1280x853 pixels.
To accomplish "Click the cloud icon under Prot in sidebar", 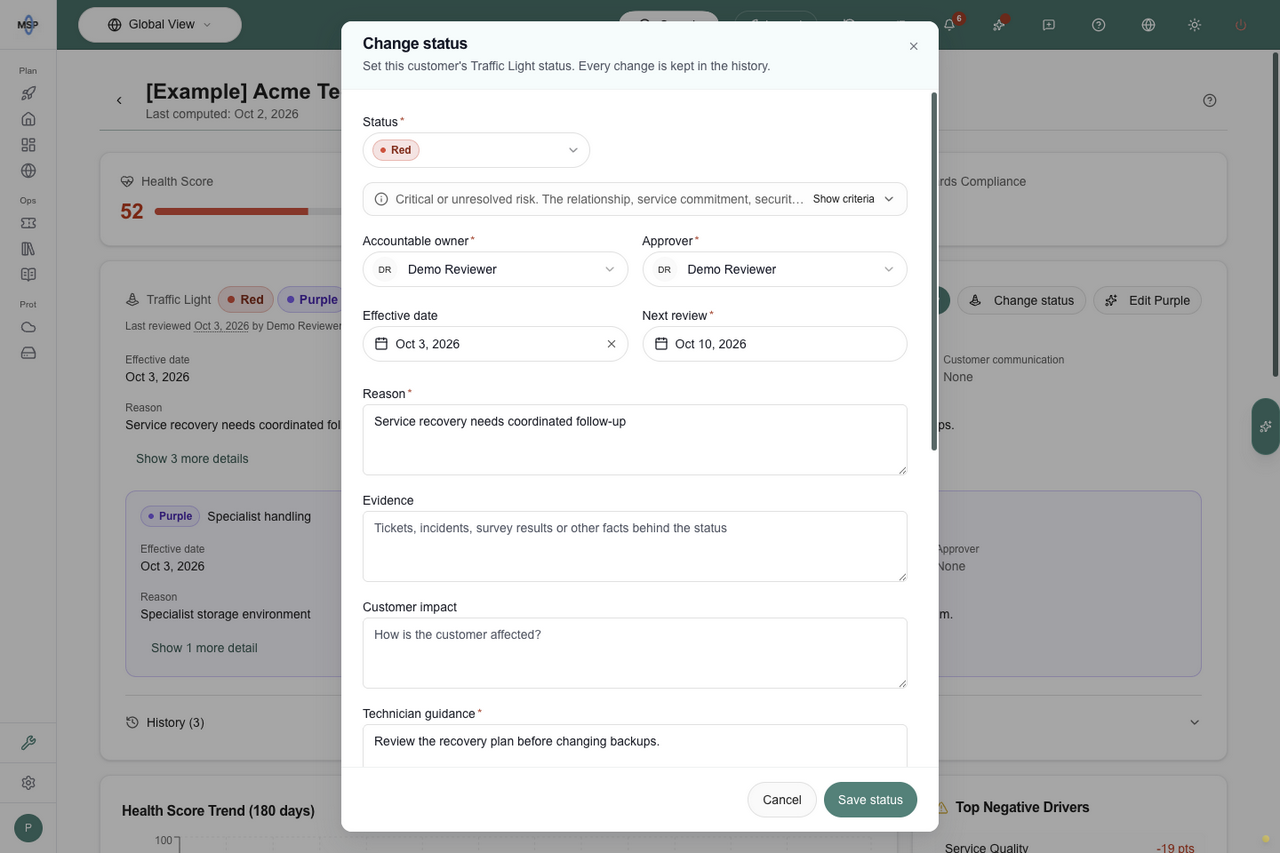I will click(28, 327).
